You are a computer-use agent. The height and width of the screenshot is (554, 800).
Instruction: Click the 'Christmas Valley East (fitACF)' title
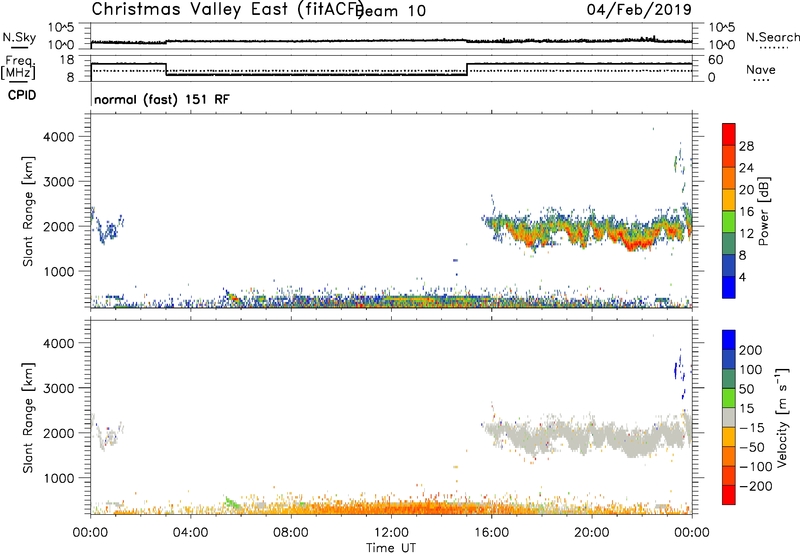[228, 10]
